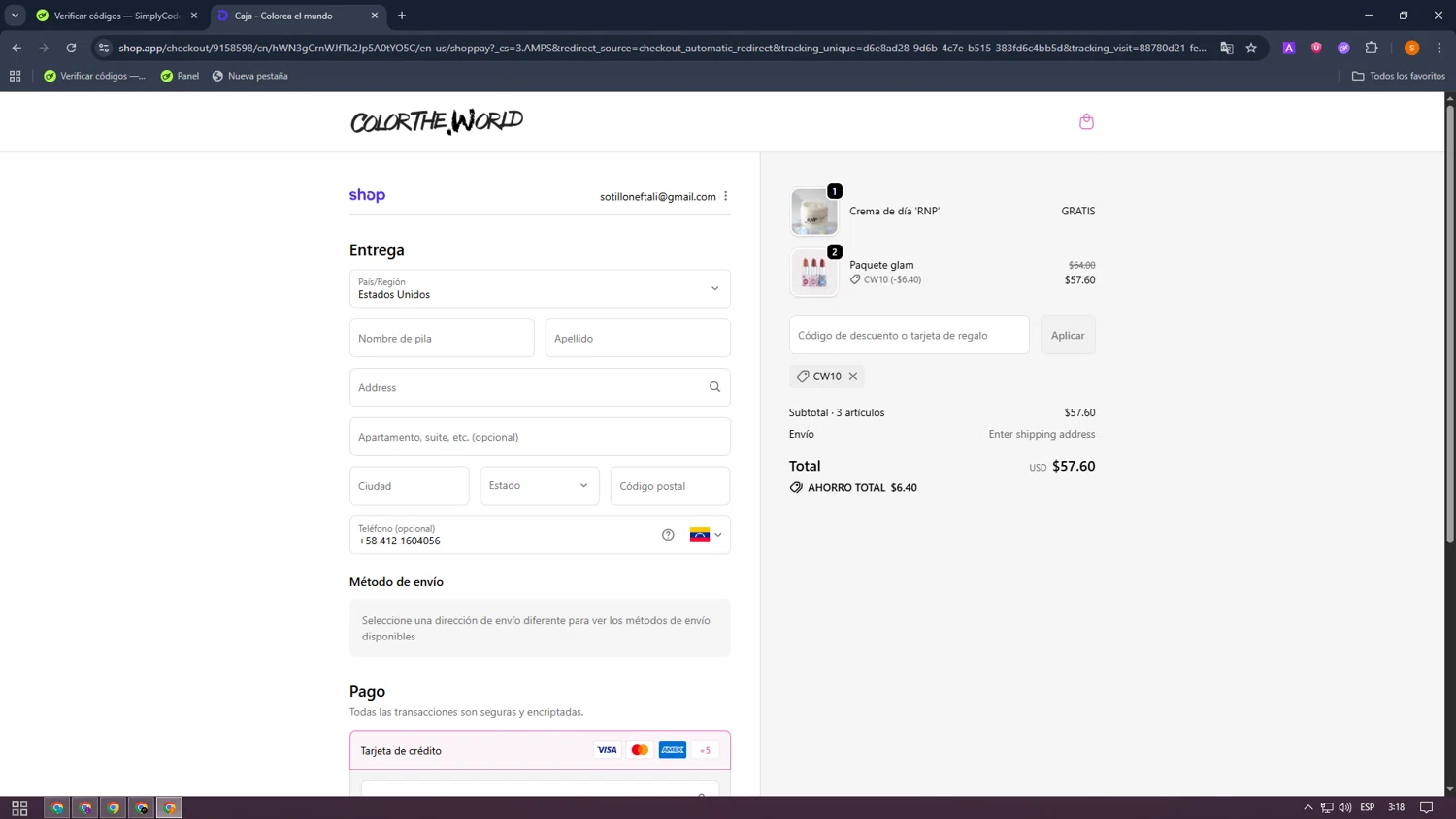Show hidden system tray icons
1456x819 pixels.
[x=1307, y=807]
